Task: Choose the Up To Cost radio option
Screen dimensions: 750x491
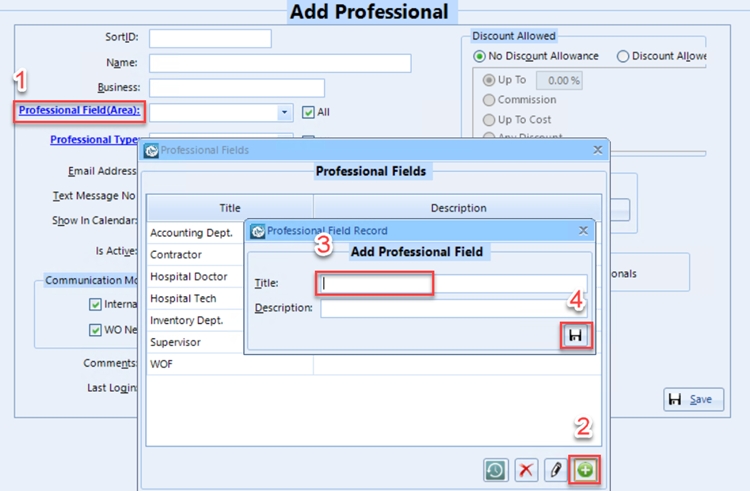Action: coord(489,120)
